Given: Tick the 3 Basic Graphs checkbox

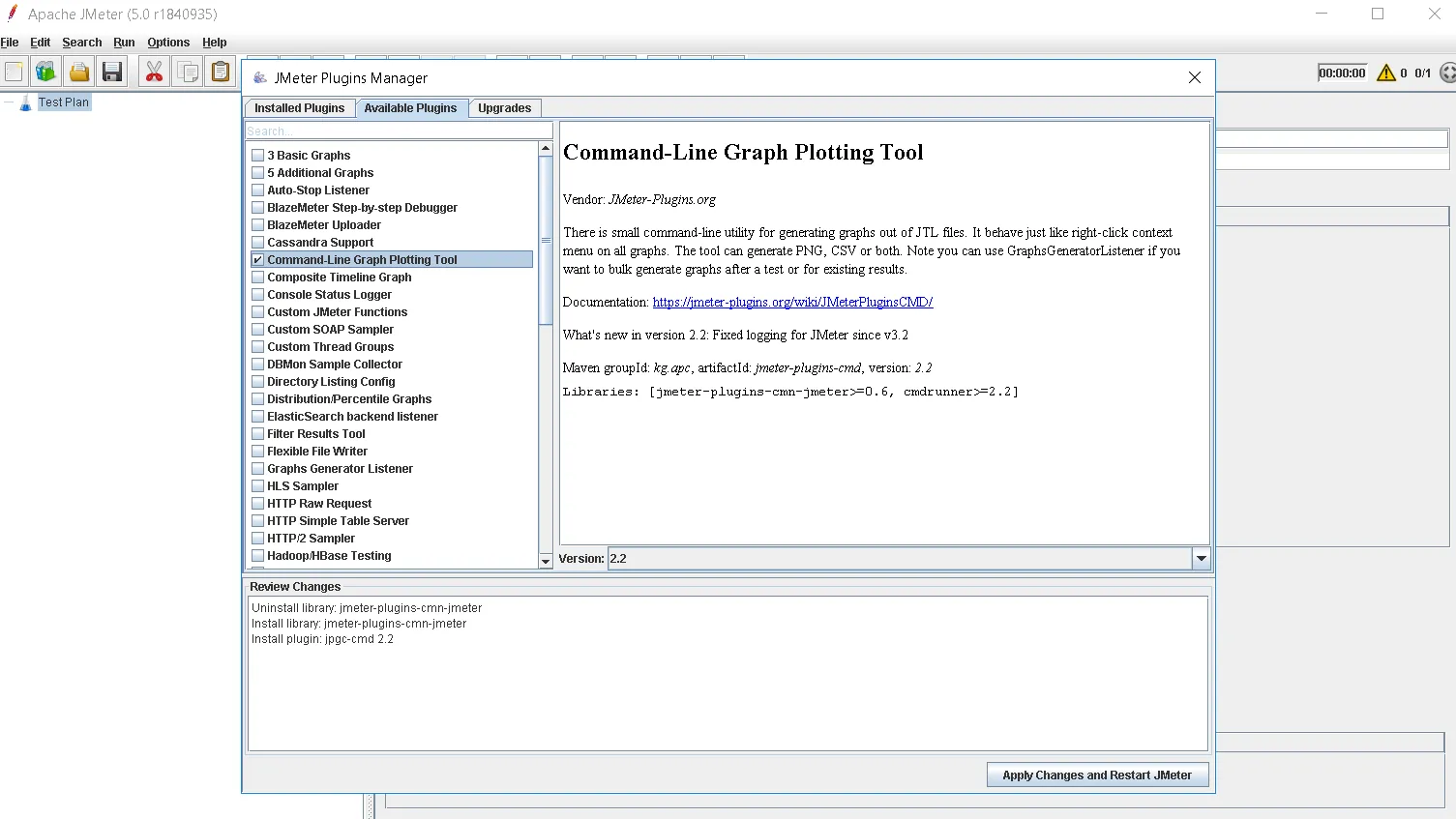Looking at the screenshot, I should point(258,155).
